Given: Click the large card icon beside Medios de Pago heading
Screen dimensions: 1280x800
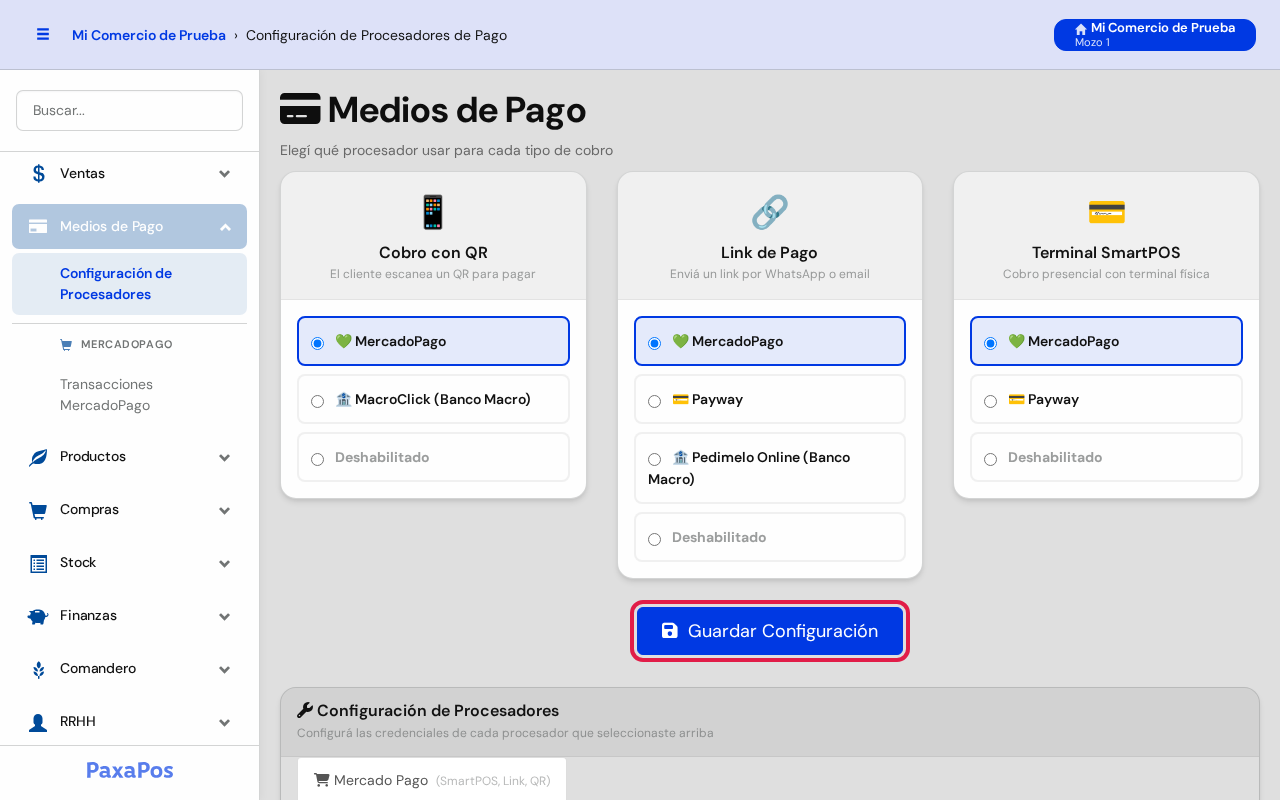Looking at the screenshot, I should [x=300, y=109].
